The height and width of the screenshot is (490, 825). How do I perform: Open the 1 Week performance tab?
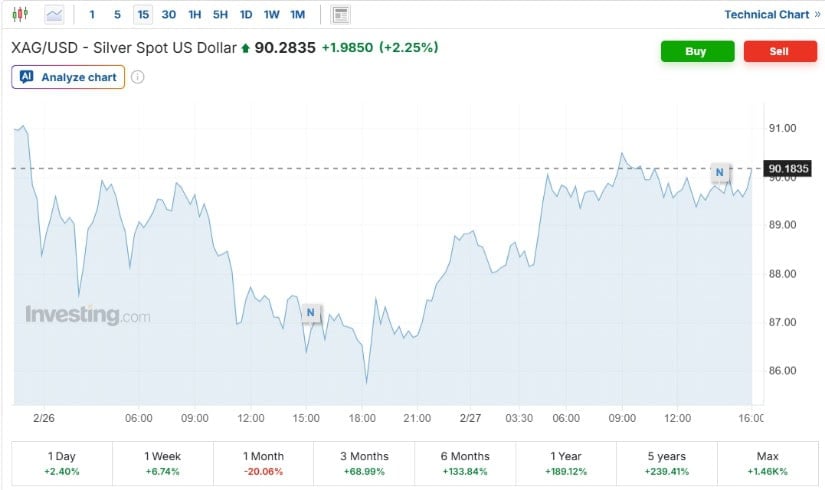coord(162,462)
